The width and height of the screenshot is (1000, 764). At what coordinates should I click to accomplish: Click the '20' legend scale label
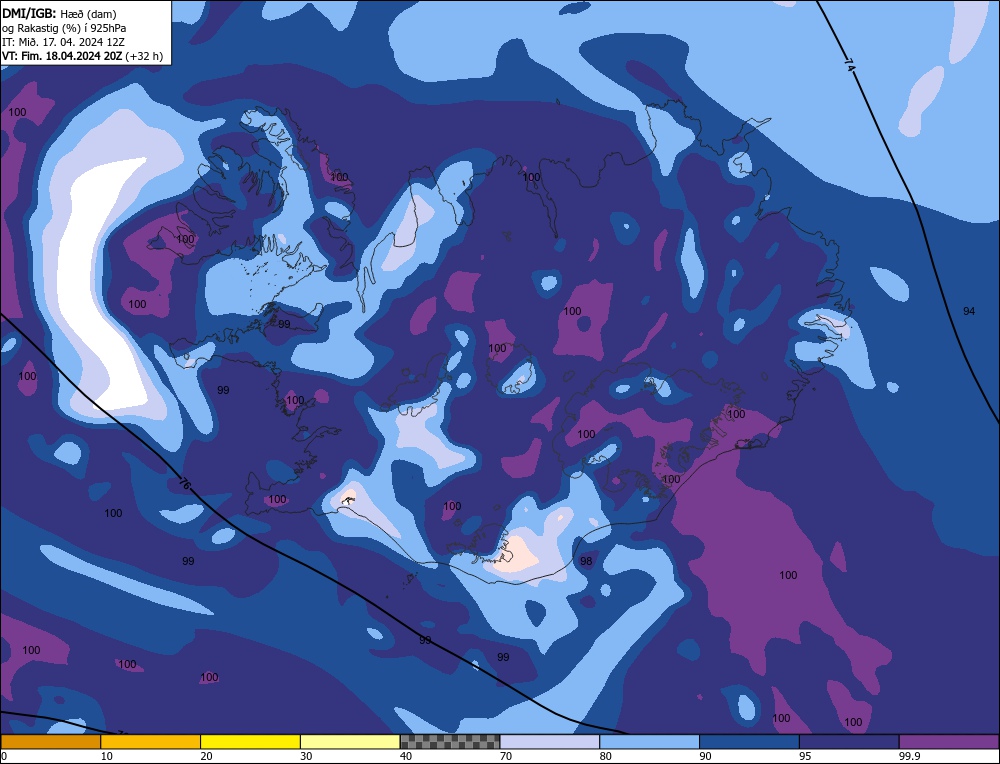tap(207, 756)
